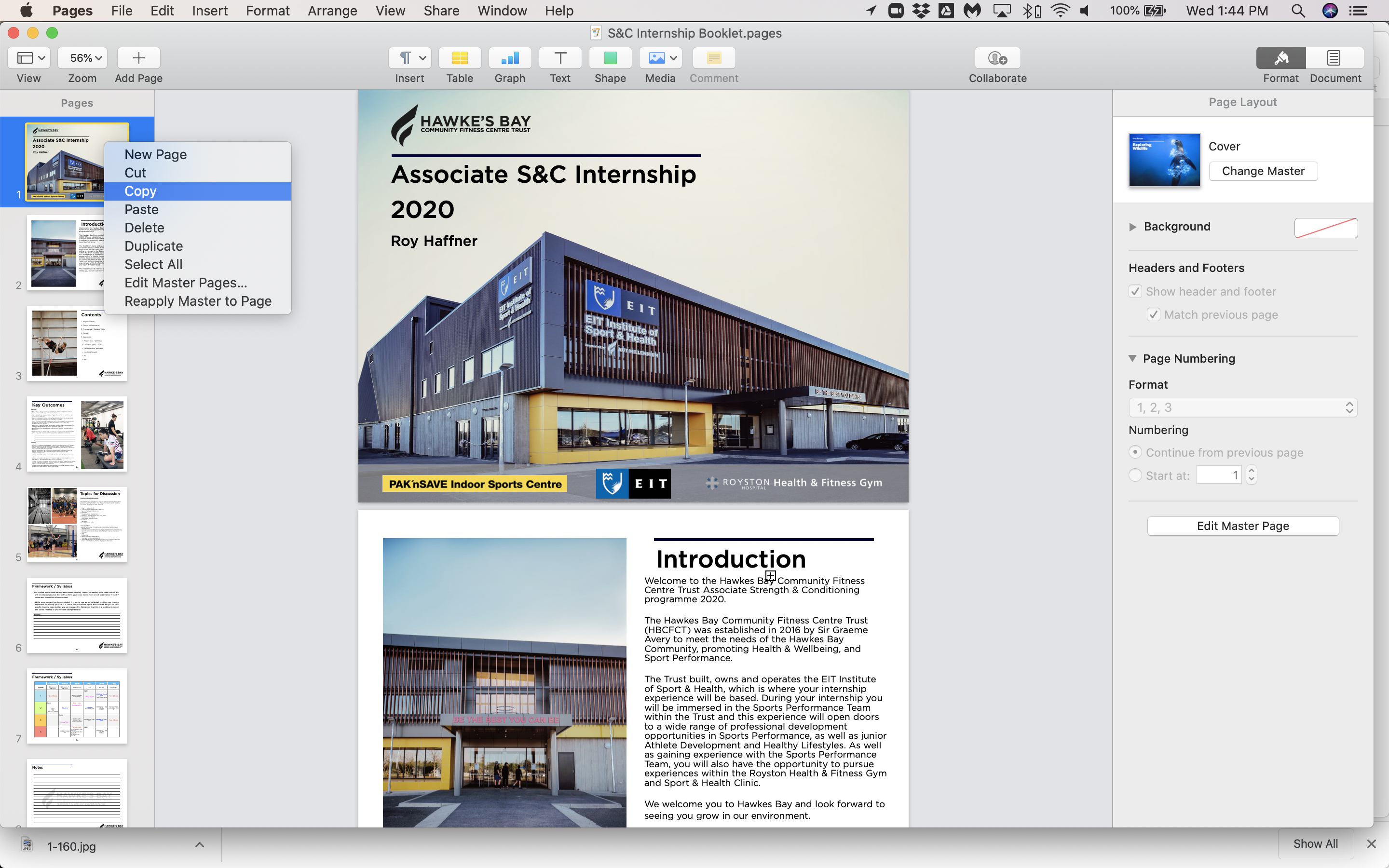Click the Format paintbrush icon
The width and height of the screenshot is (1389, 868).
1280,58
